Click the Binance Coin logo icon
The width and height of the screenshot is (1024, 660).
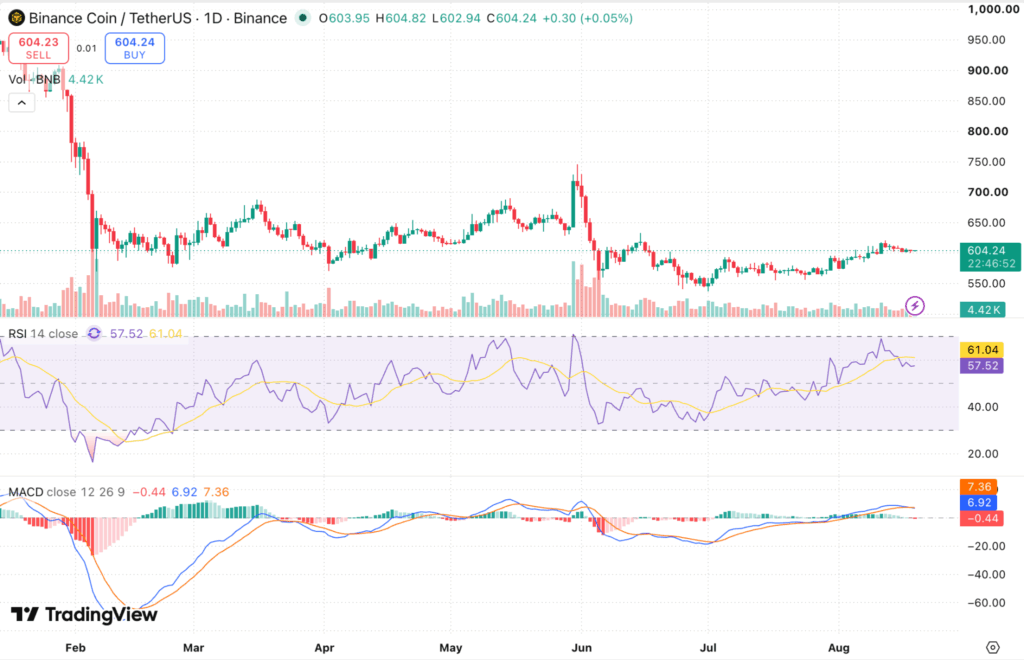point(16,18)
